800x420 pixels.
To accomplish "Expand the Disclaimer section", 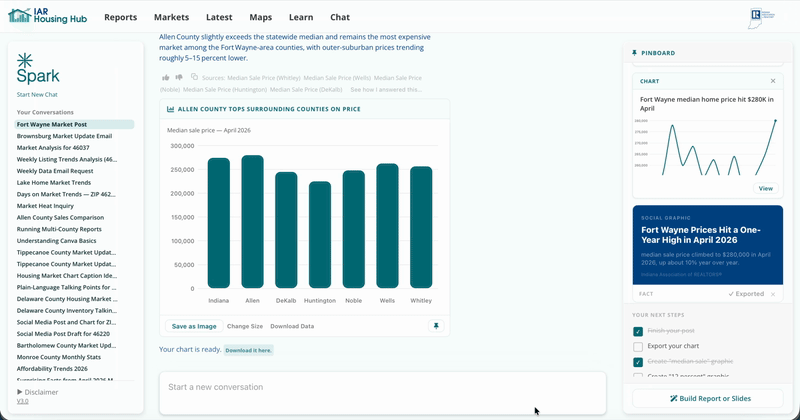I will tap(38, 392).
